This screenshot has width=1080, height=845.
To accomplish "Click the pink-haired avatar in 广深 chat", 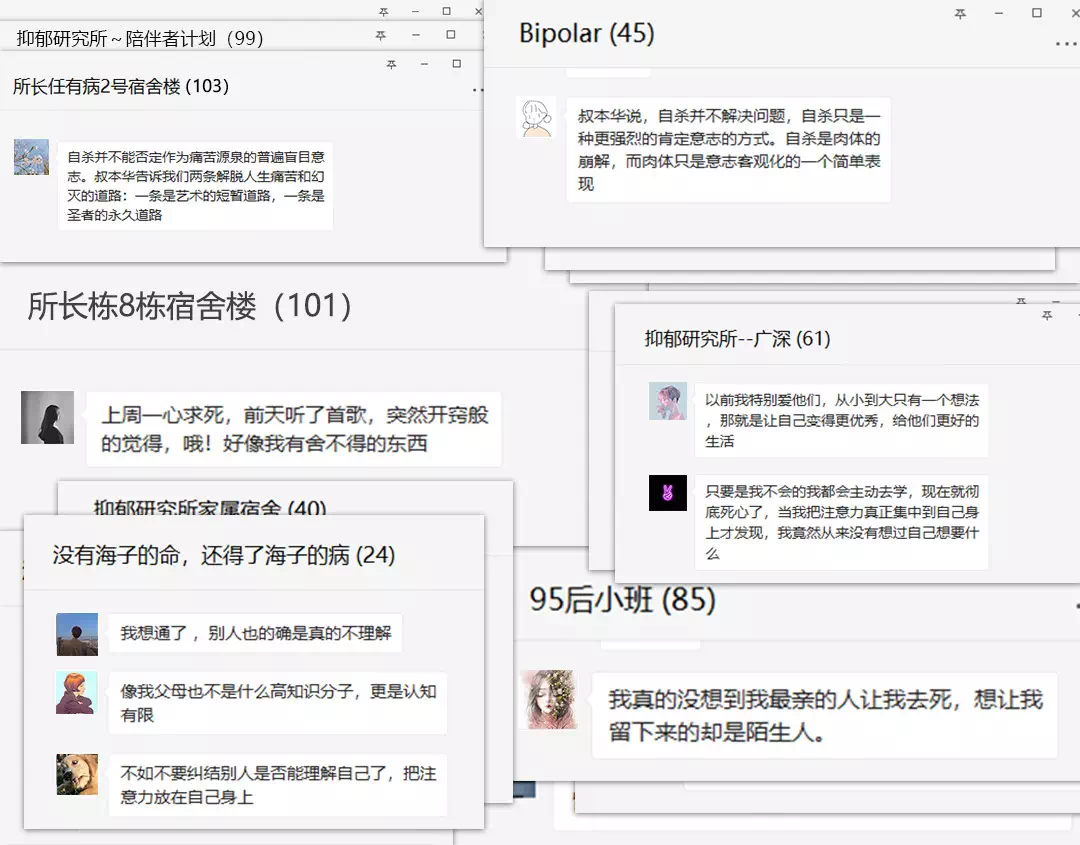I will pos(667,401).
